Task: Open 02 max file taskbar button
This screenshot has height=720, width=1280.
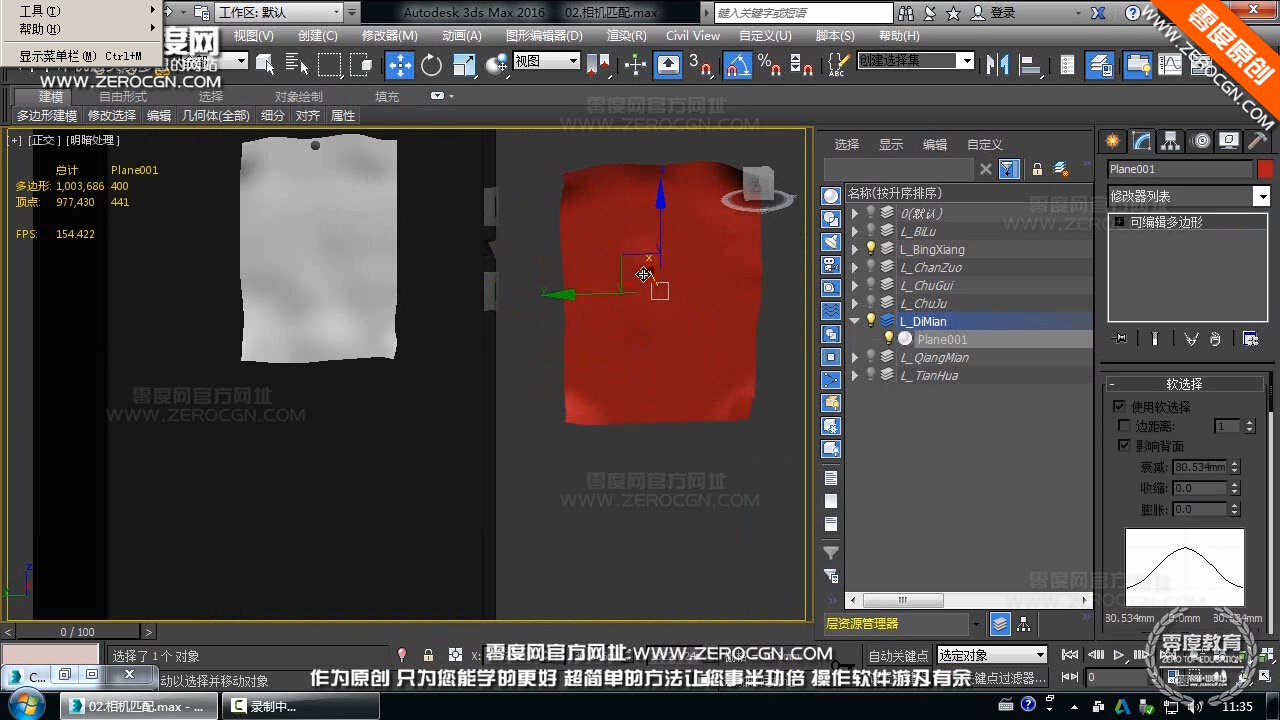Action: click(138, 706)
